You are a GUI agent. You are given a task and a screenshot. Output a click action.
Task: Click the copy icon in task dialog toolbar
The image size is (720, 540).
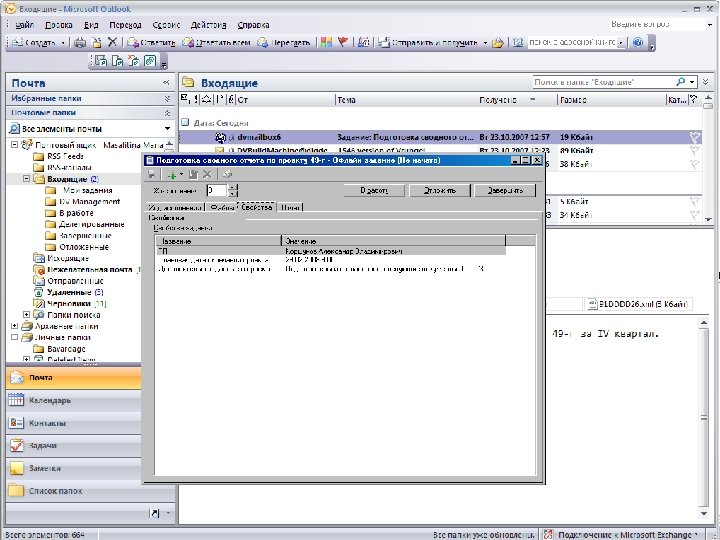click(x=193, y=174)
